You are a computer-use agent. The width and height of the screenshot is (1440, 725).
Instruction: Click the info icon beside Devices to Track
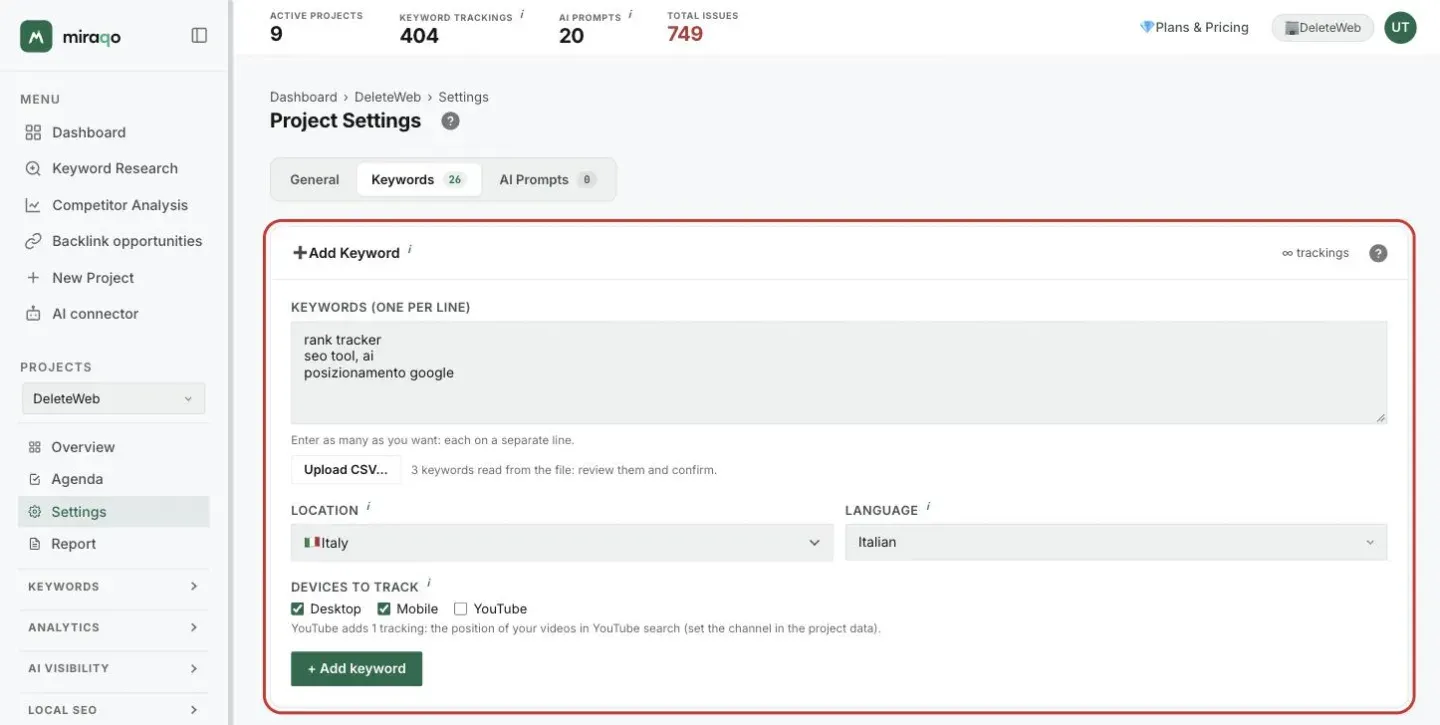[429, 582]
